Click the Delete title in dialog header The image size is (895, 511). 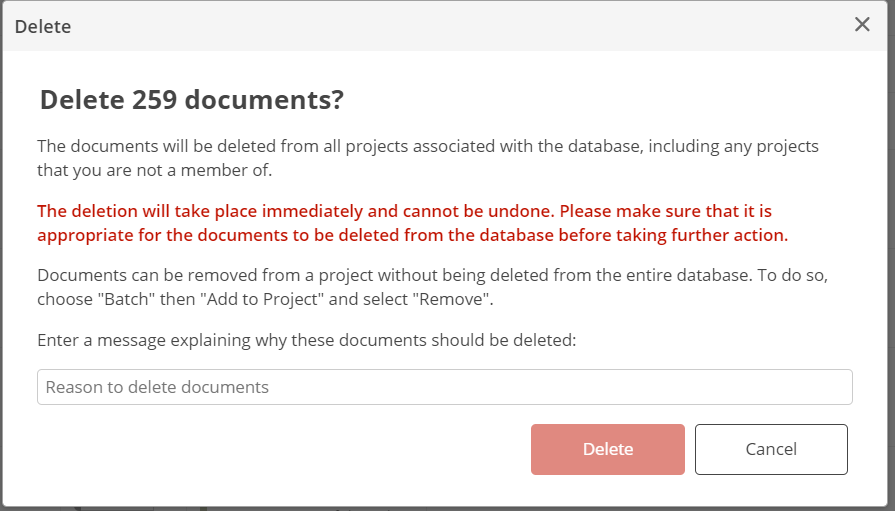pyautogui.click(x=43, y=26)
